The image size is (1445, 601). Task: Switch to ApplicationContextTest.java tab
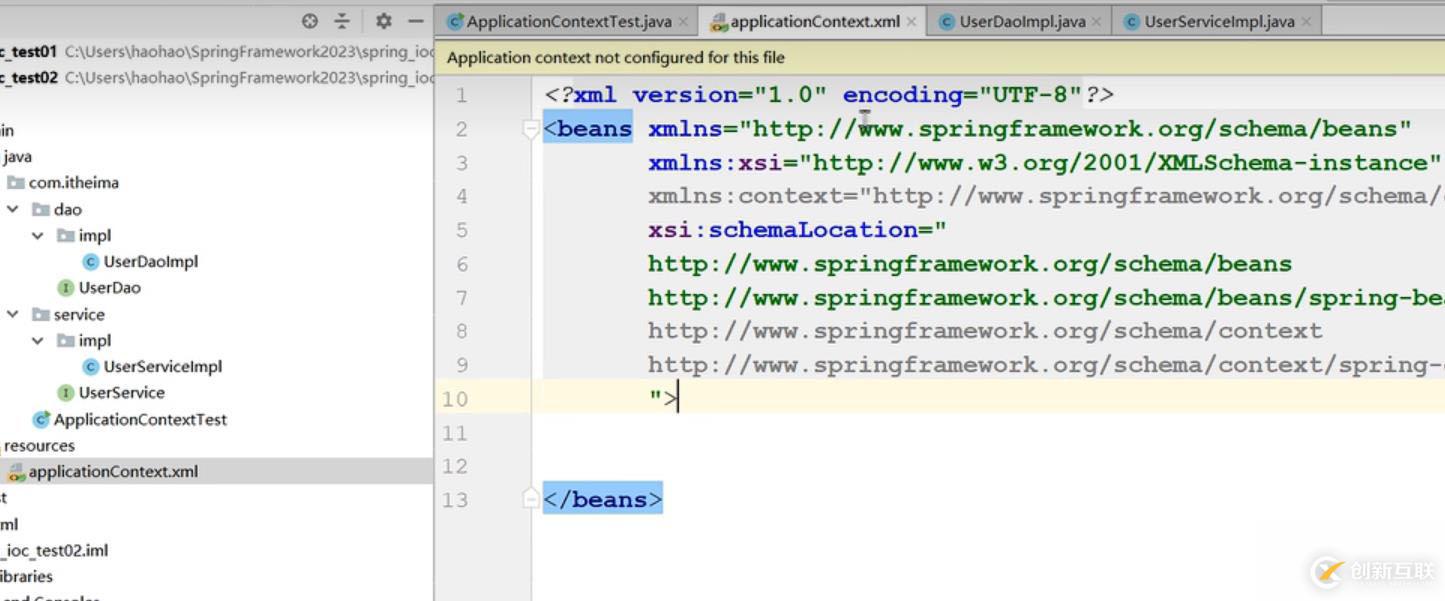pos(560,22)
